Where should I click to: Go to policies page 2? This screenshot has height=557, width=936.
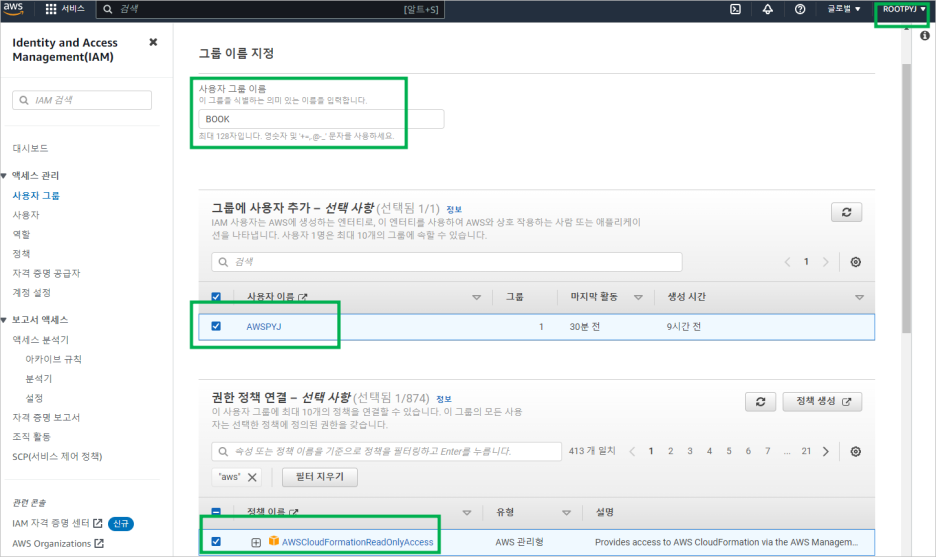(x=670, y=451)
